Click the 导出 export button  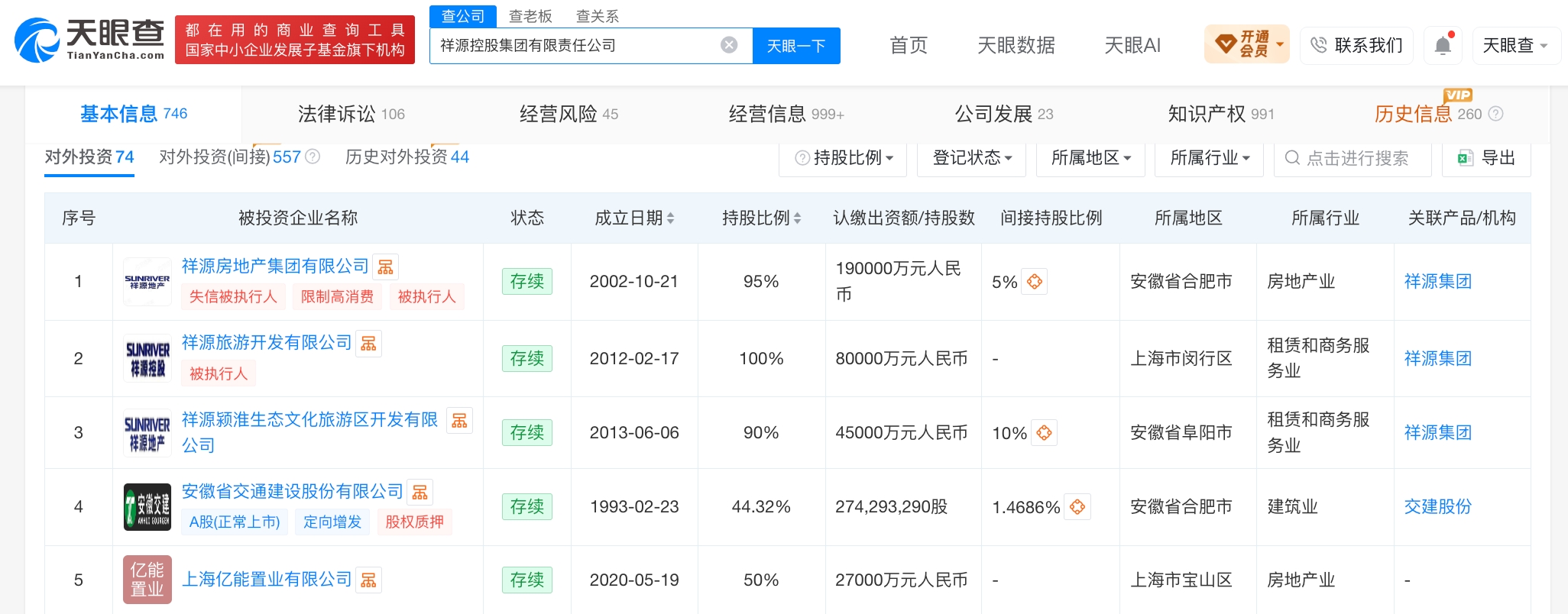tap(1486, 158)
